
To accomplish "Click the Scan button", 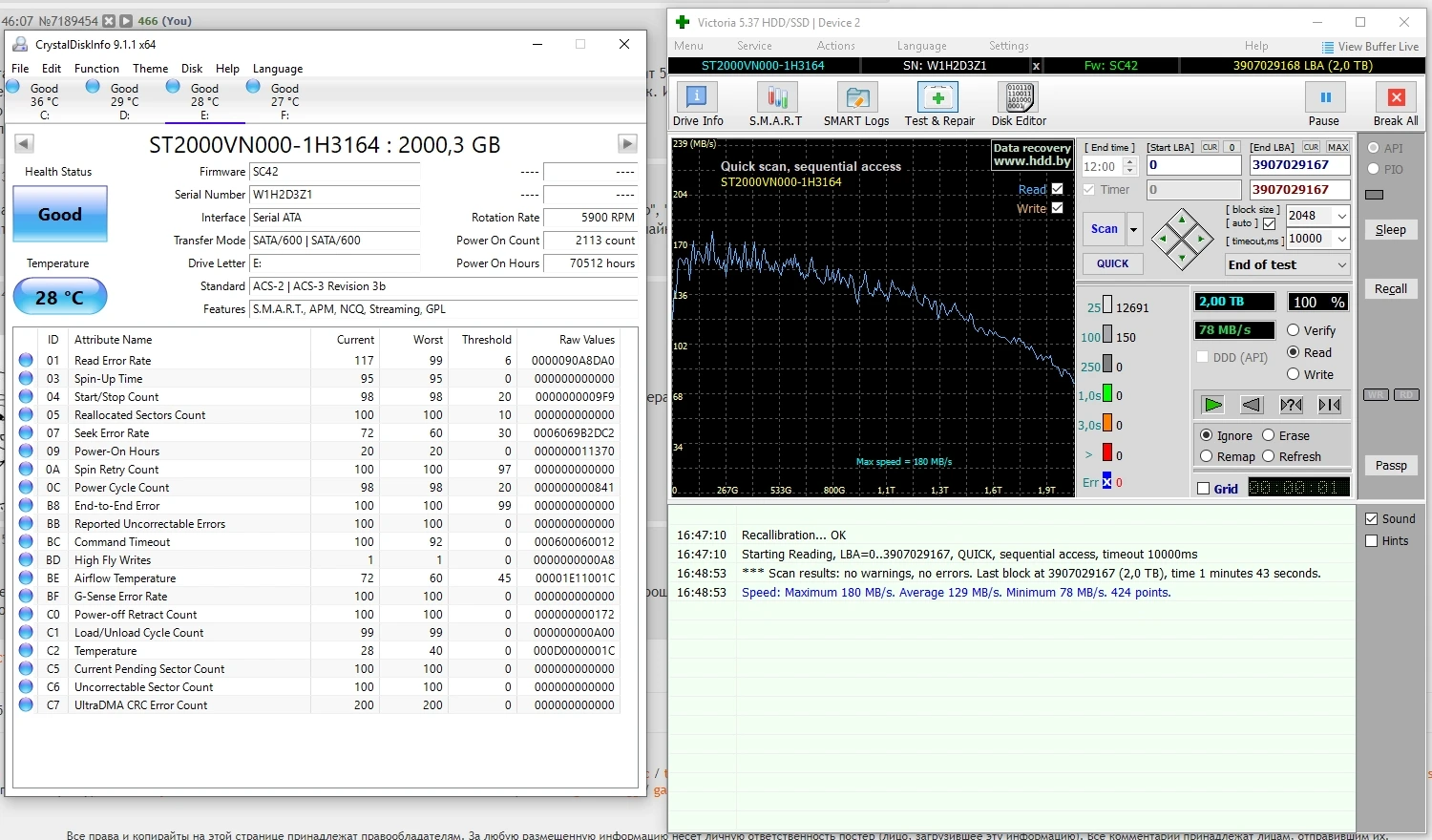I will coord(1105,229).
